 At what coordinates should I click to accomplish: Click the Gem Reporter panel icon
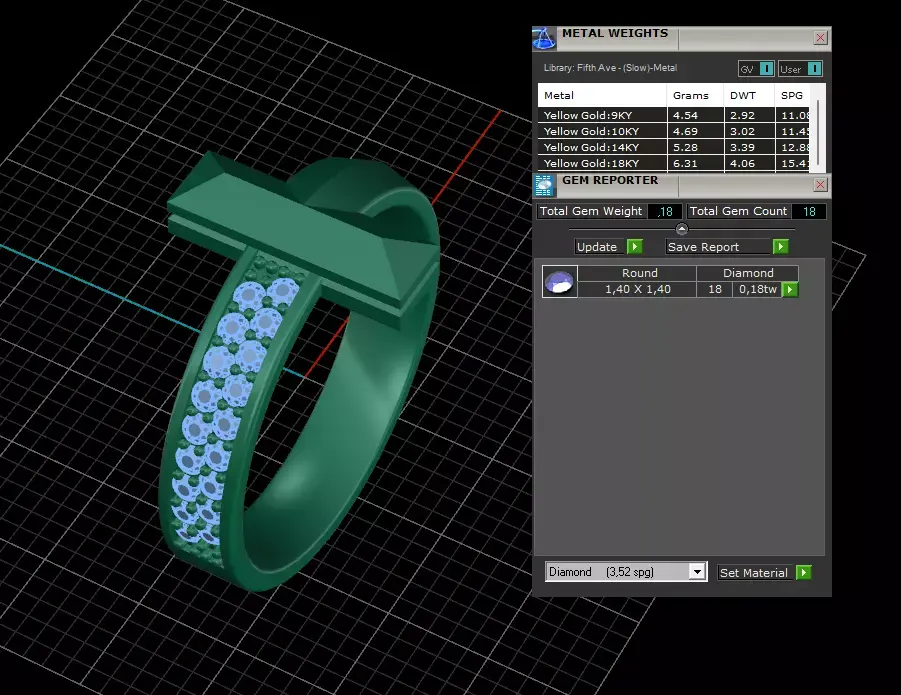point(544,186)
